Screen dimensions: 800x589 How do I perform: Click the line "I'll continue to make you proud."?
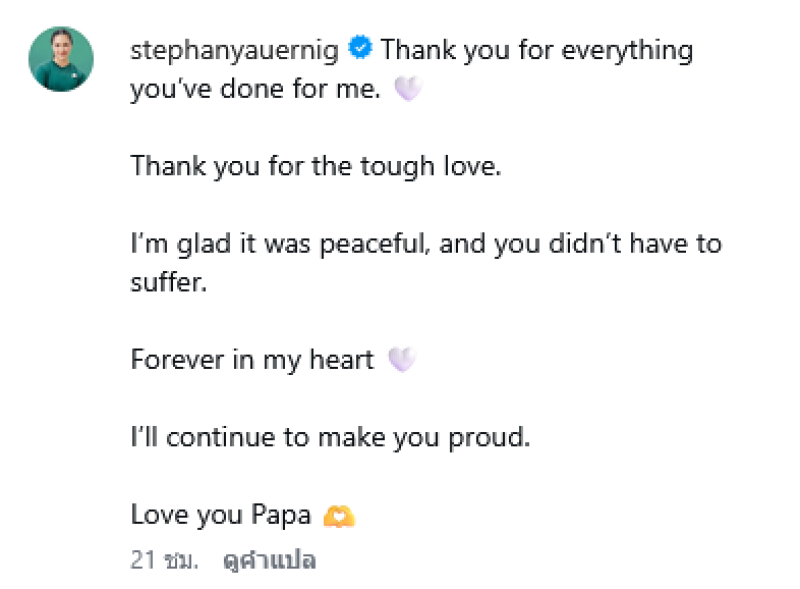[330, 437]
